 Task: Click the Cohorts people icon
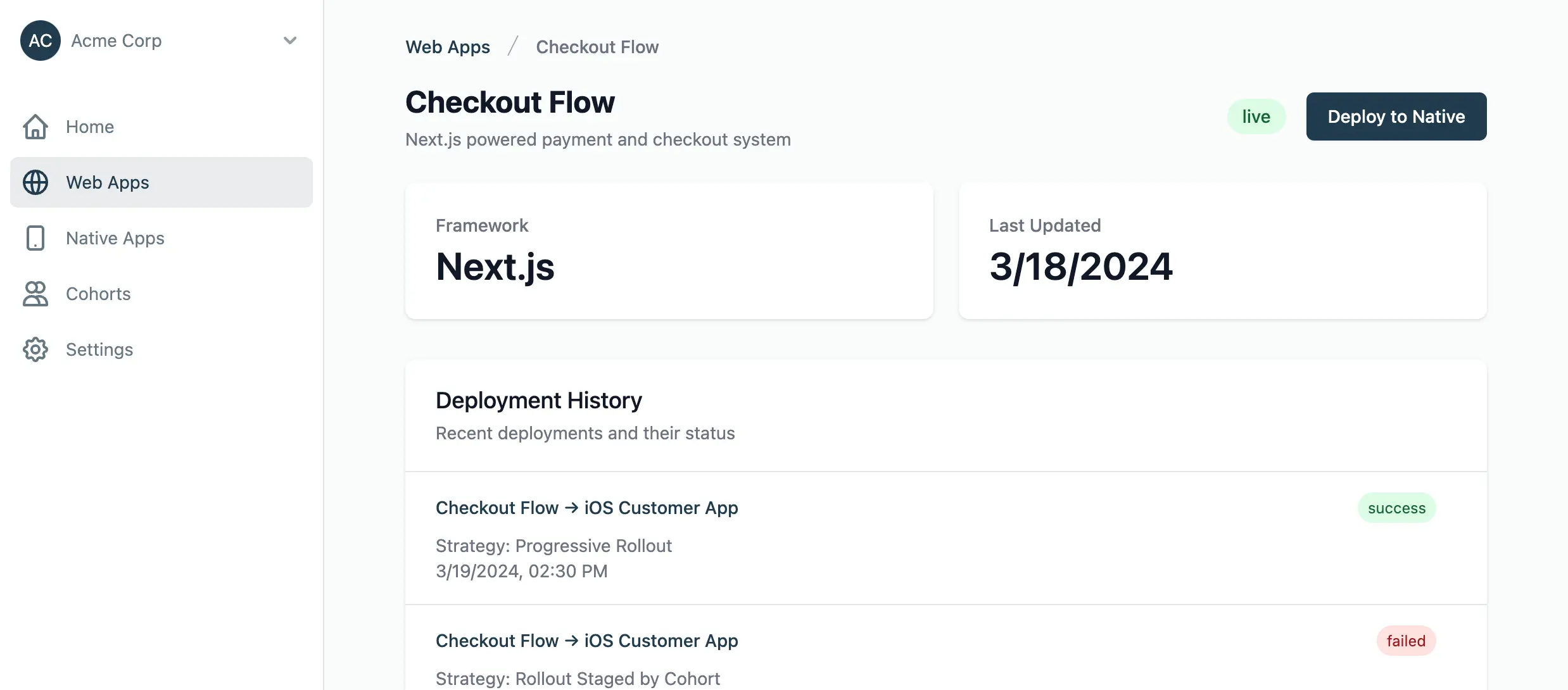click(36, 294)
